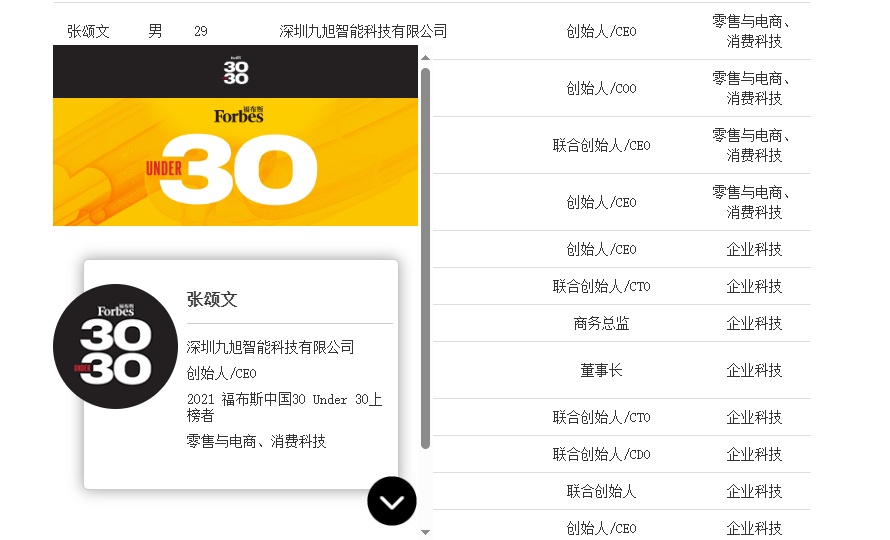Image resolution: width=890 pixels, height=540 pixels.
Task: Click the large white 30 on the banner
Action: point(251,169)
